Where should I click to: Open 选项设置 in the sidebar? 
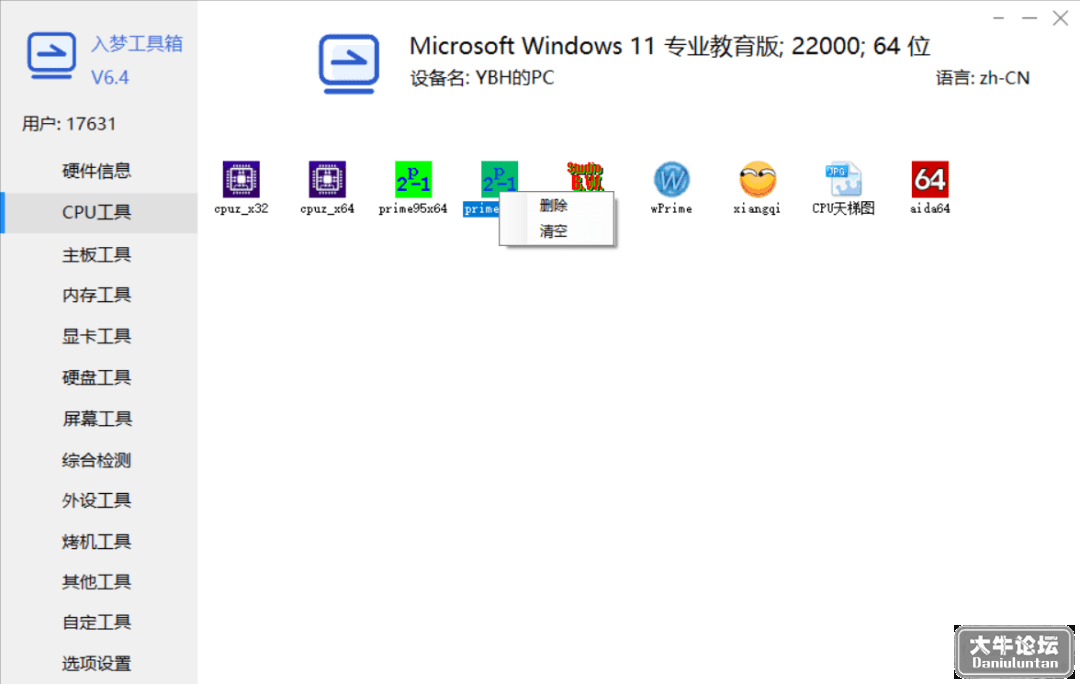click(x=99, y=663)
